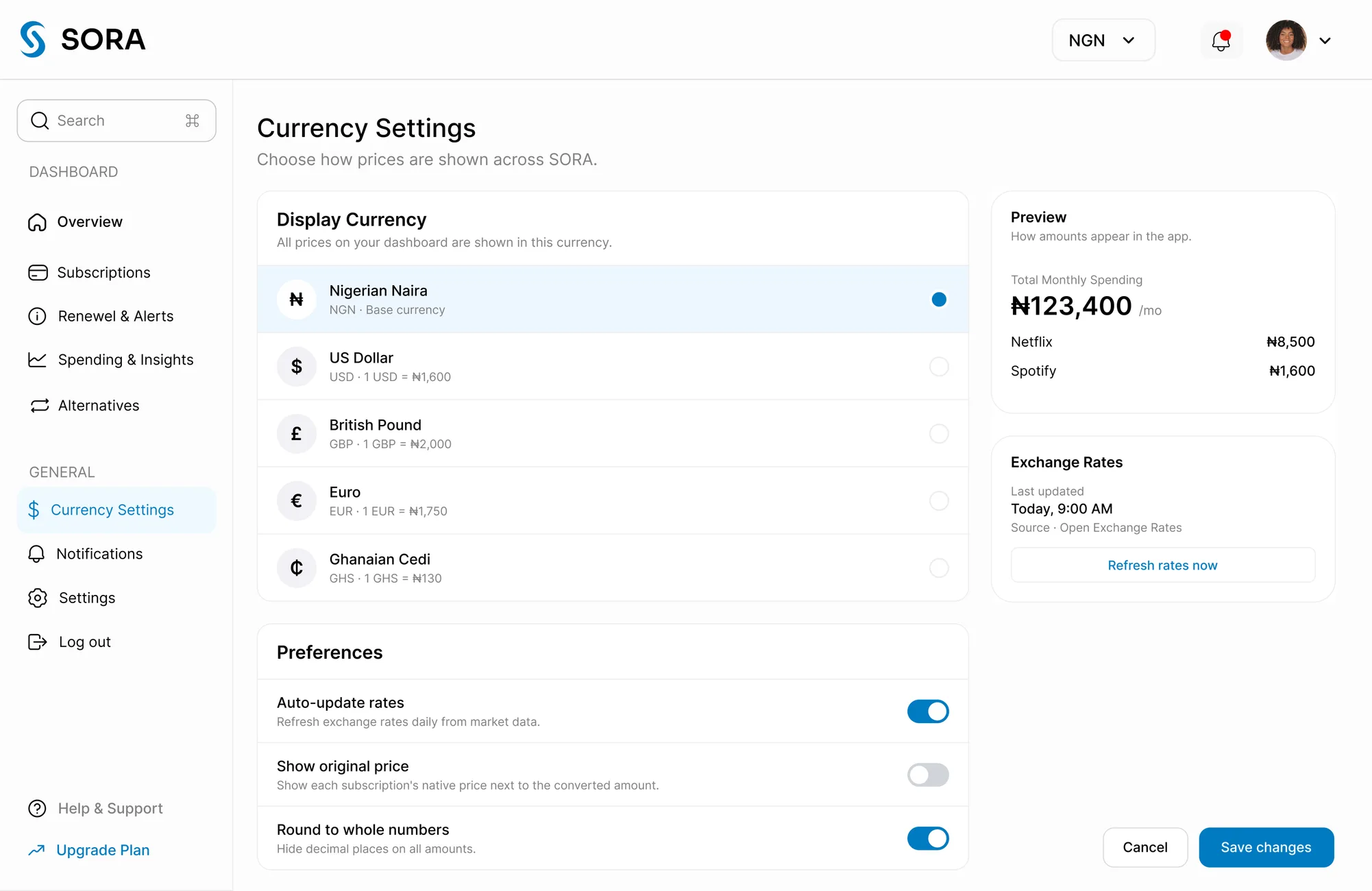Open the NGN currency dropdown
The width and height of the screenshot is (1372, 891).
click(1103, 40)
